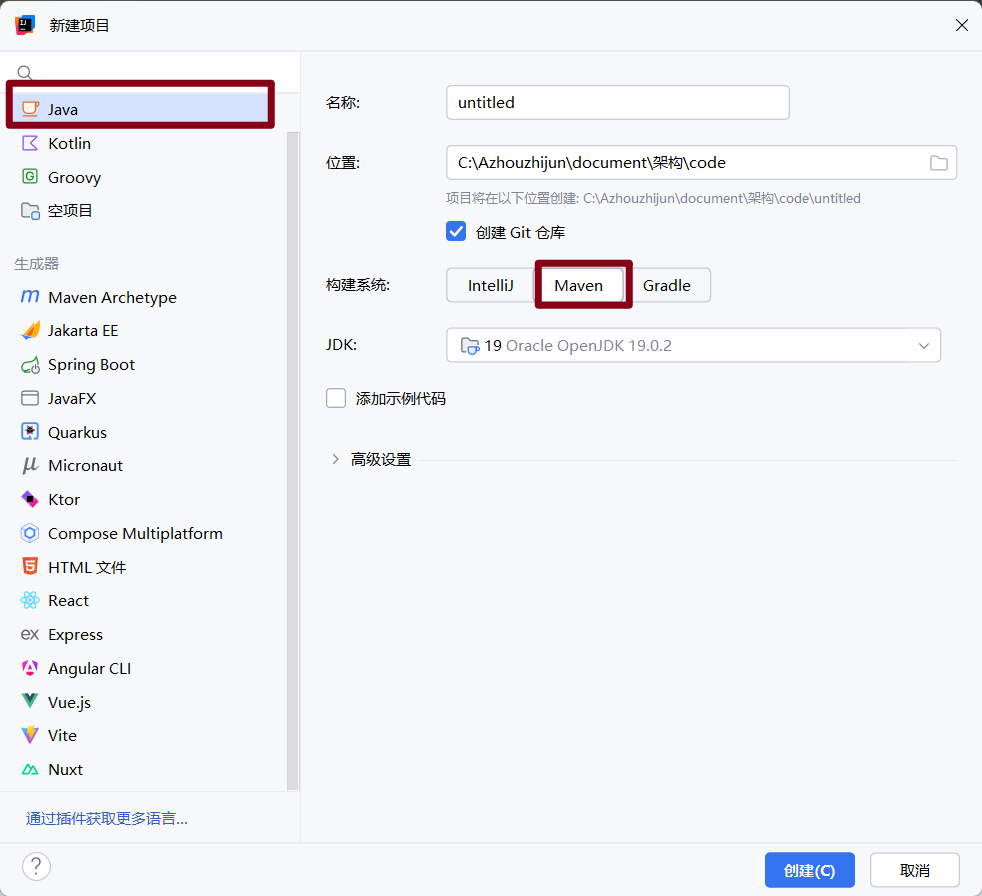982x896 pixels.
Task: Choose the Micronaut mu icon
Action: point(30,465)
